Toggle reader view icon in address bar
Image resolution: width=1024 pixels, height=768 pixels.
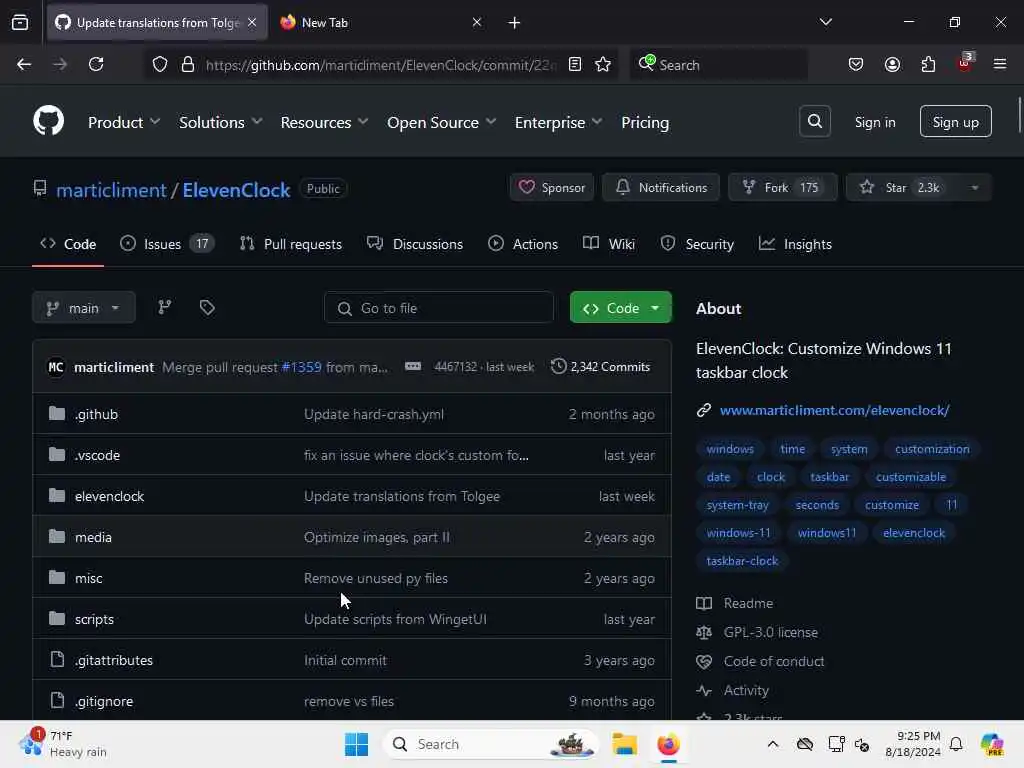pyautogui.click(x=575, y=64)
